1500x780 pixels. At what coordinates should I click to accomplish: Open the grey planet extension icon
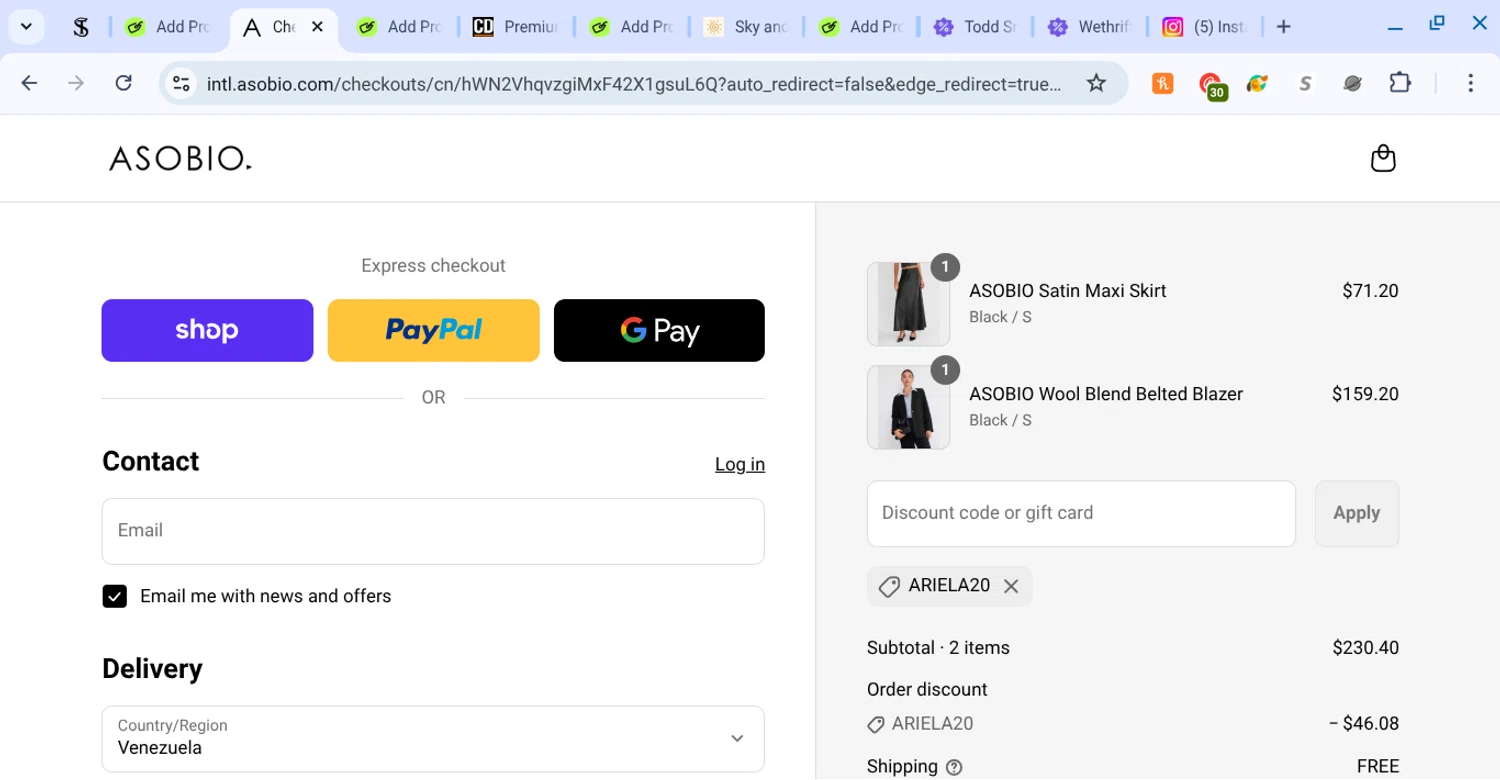coord(1352,83)
